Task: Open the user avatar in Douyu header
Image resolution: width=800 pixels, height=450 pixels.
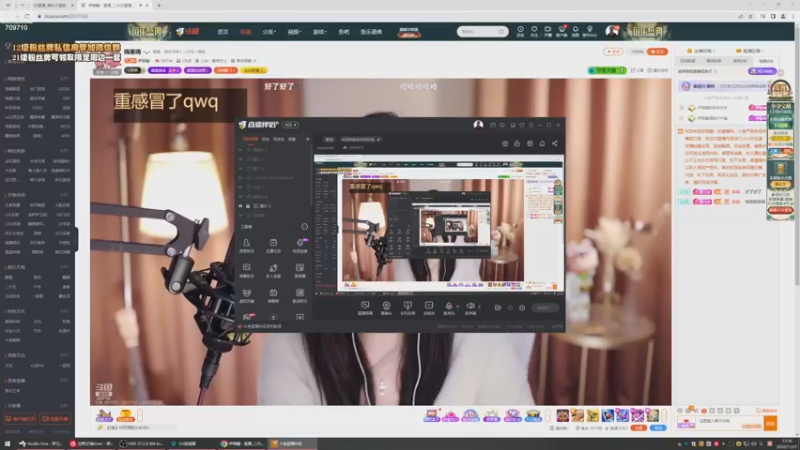Action: [612, 31]
